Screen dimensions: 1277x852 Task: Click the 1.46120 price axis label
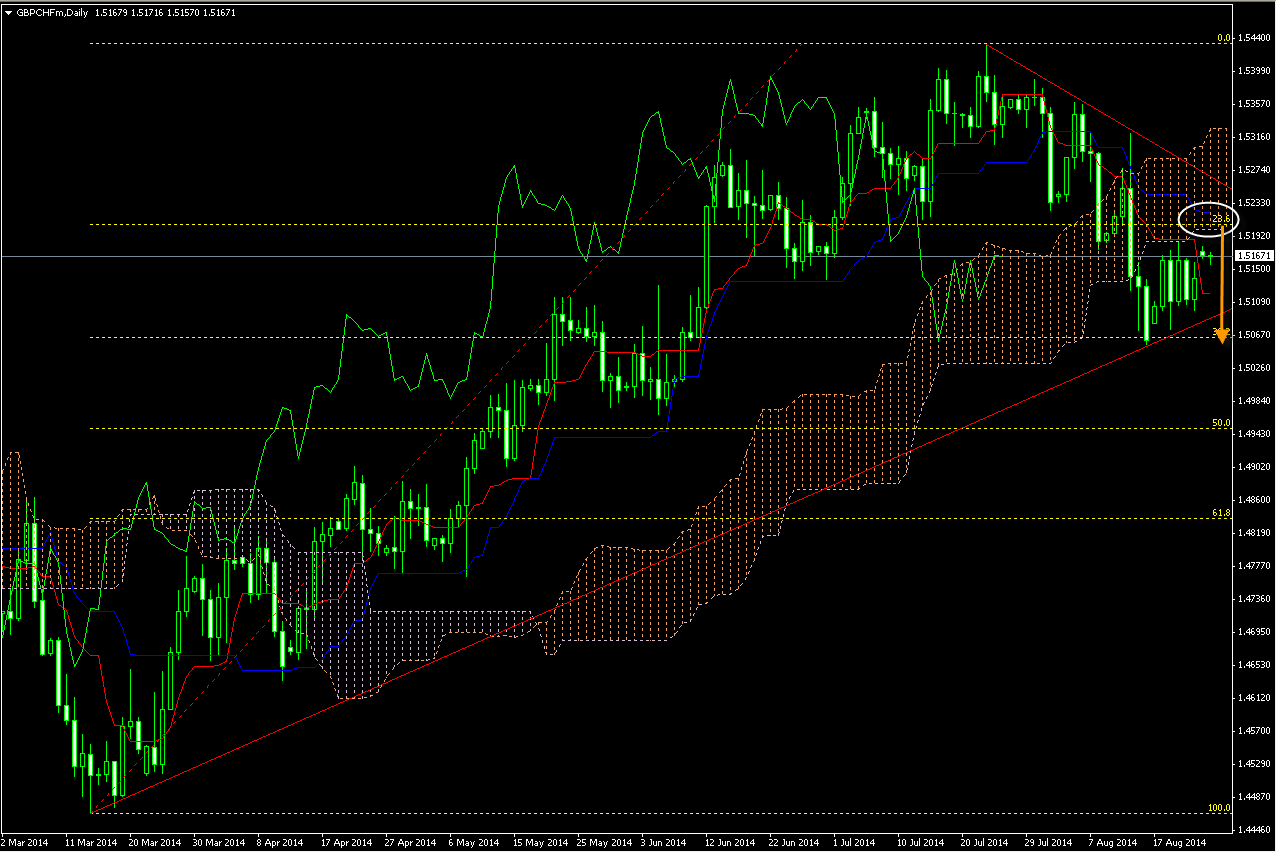pyautogui.click(x=1254, y=698)
